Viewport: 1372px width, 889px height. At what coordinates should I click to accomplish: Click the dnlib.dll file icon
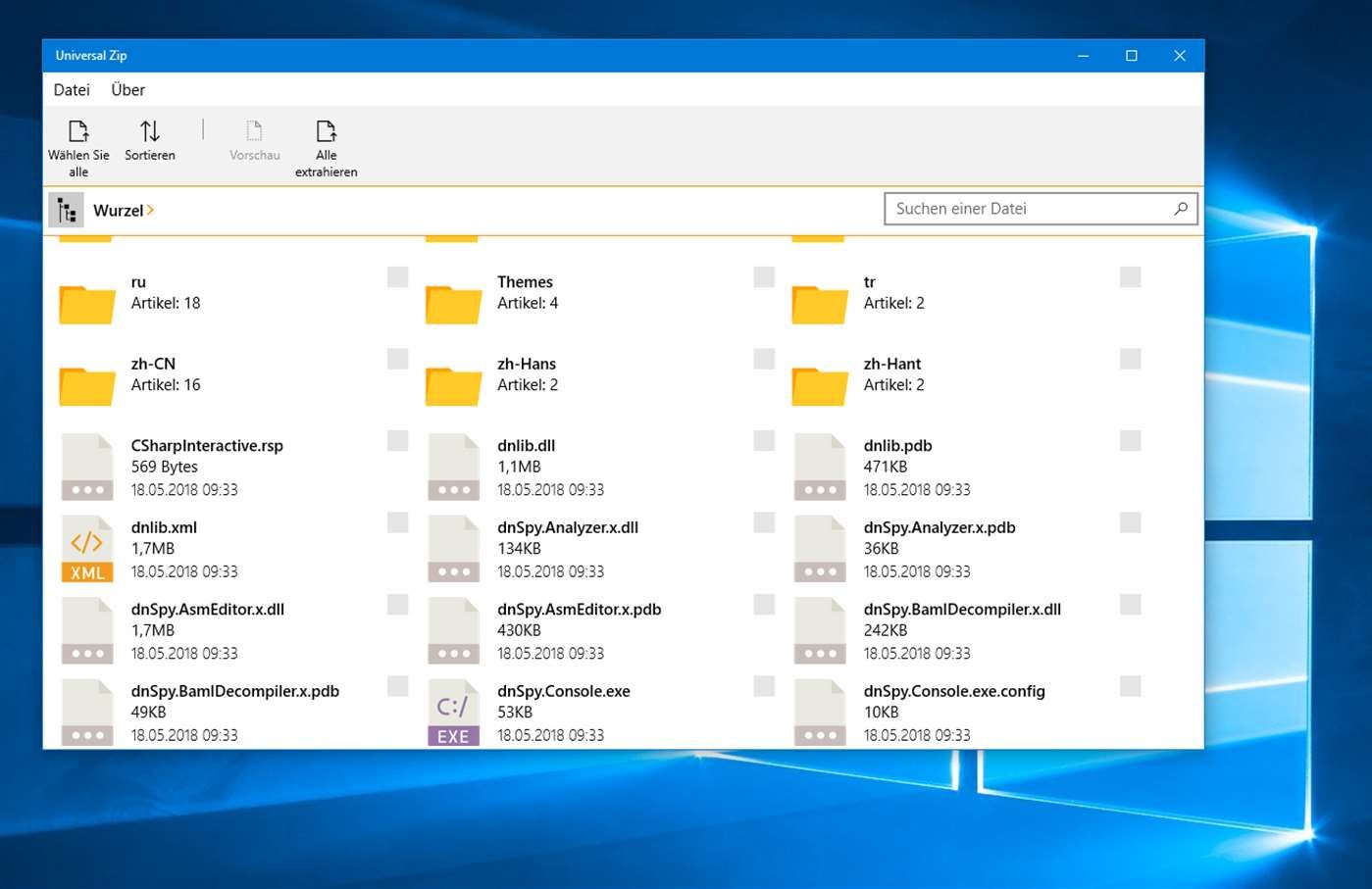tap(453, 468)
